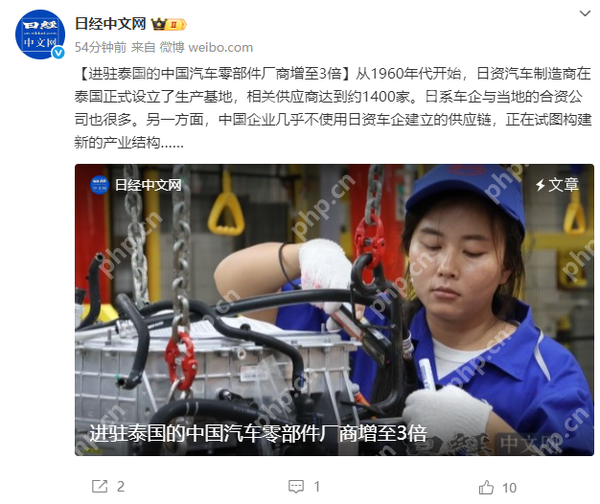Open comments via speech bubble icon
The height and width of the screenshot is (504, 600).
point(296,486)
